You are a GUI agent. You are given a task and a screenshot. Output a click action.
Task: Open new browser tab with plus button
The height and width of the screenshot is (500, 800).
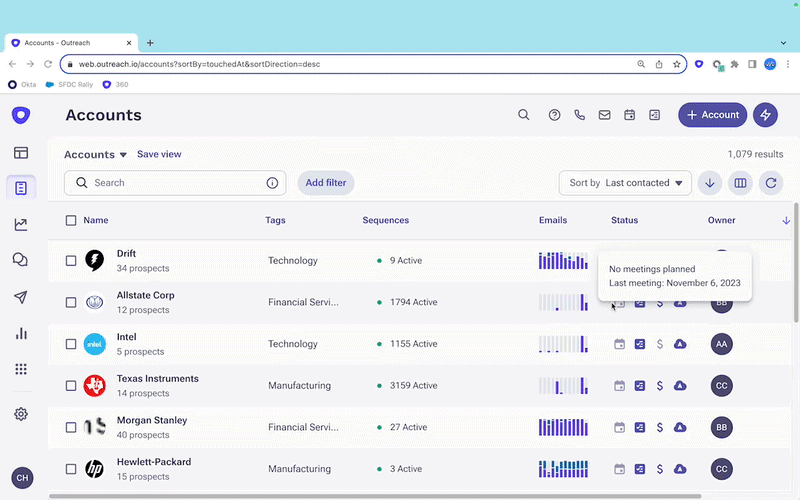(x=150, y=43)
